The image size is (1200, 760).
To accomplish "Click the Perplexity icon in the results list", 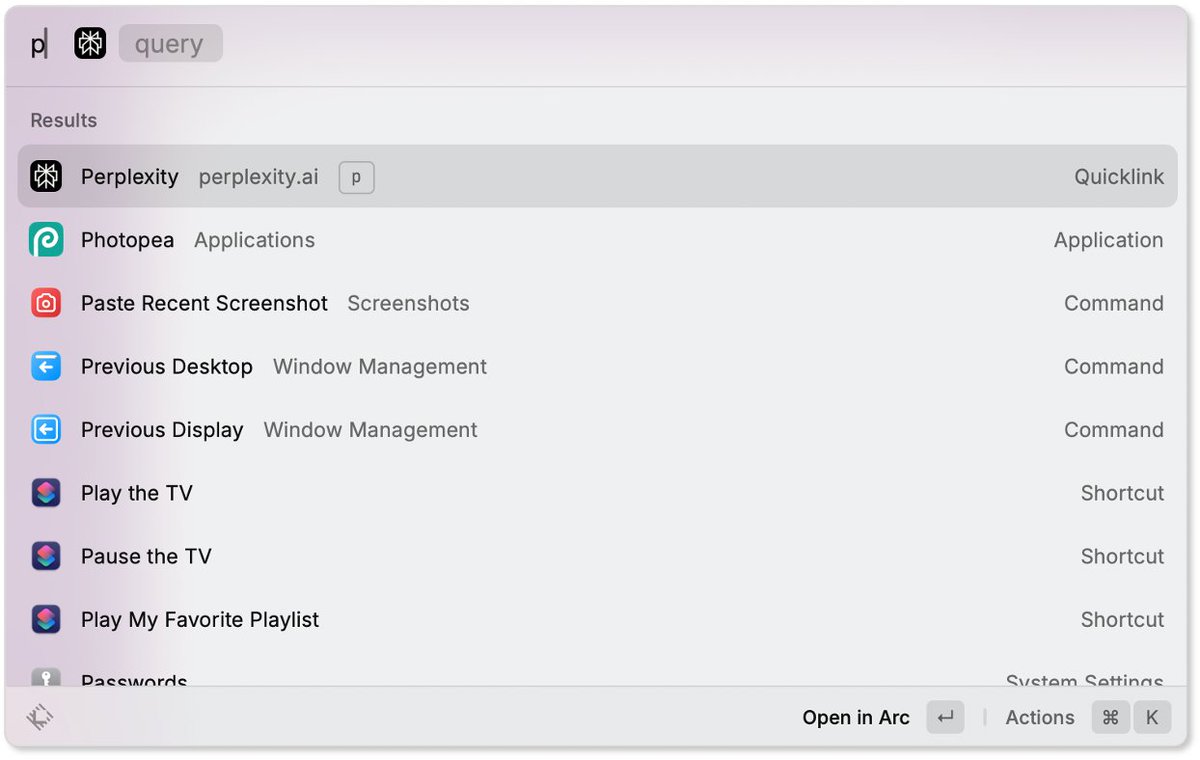I will (x=46, y=176).
